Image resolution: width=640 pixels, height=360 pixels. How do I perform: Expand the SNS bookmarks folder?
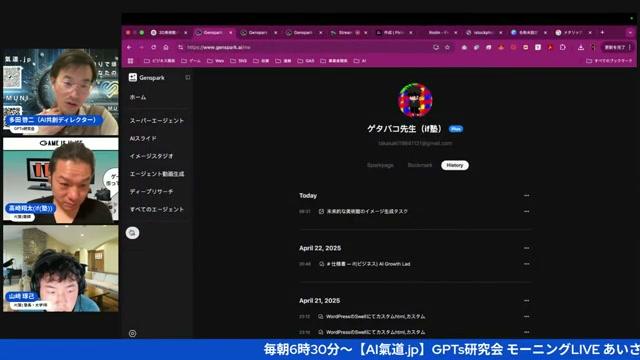point(239,61)
